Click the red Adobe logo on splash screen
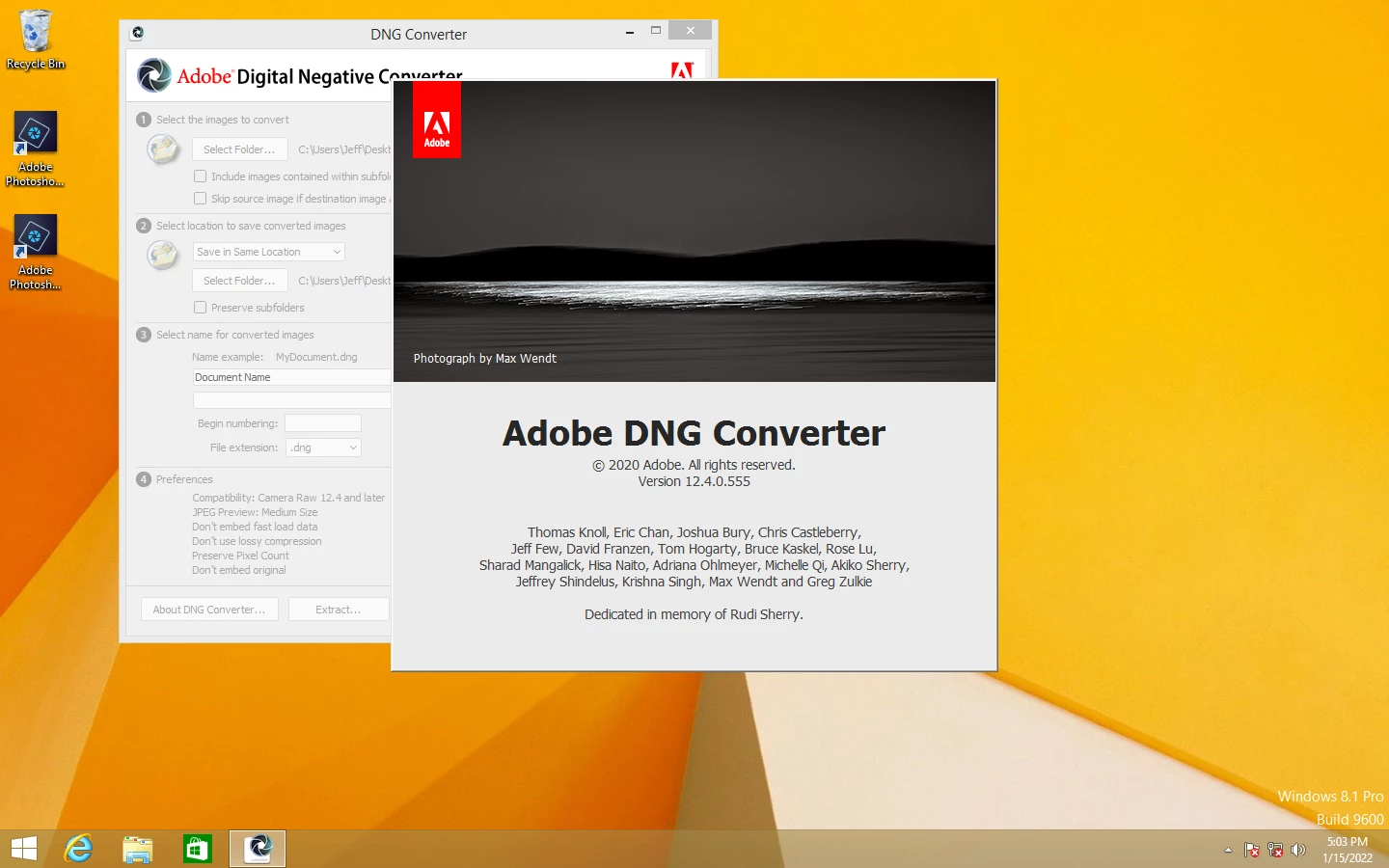1389x868 pixels. [437, 120]
